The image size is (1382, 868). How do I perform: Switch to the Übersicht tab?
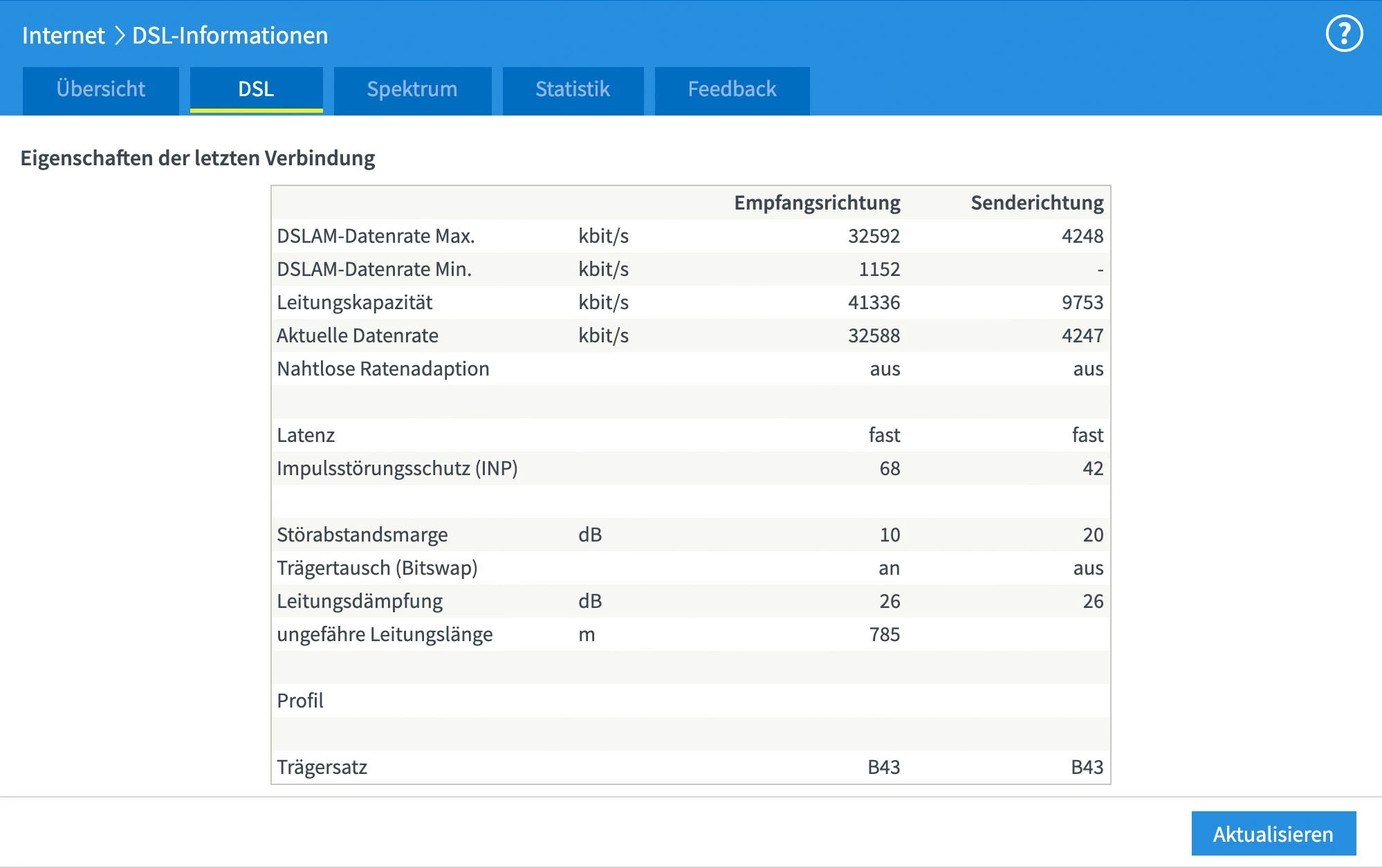point(101,89)
